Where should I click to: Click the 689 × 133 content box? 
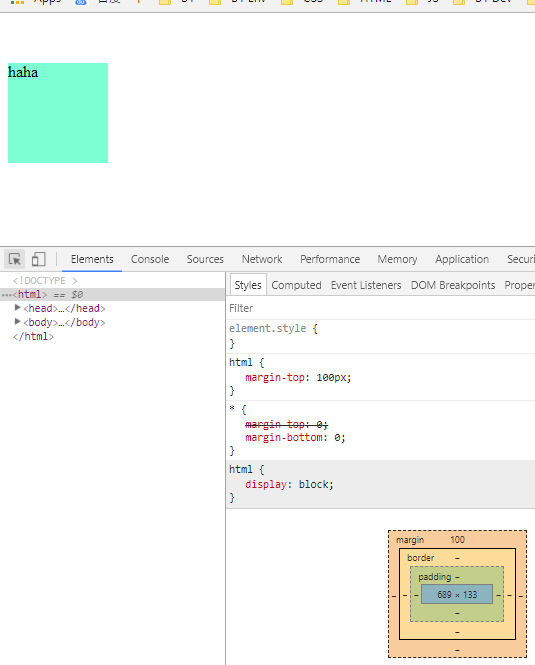pos(457,594)
